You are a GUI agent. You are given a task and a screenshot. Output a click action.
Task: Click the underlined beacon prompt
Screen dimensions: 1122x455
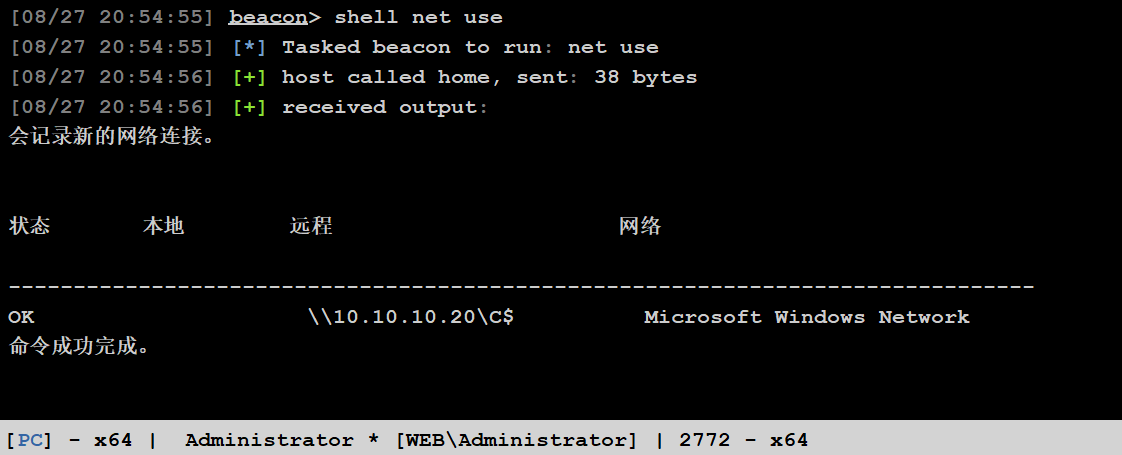(267, 17)
